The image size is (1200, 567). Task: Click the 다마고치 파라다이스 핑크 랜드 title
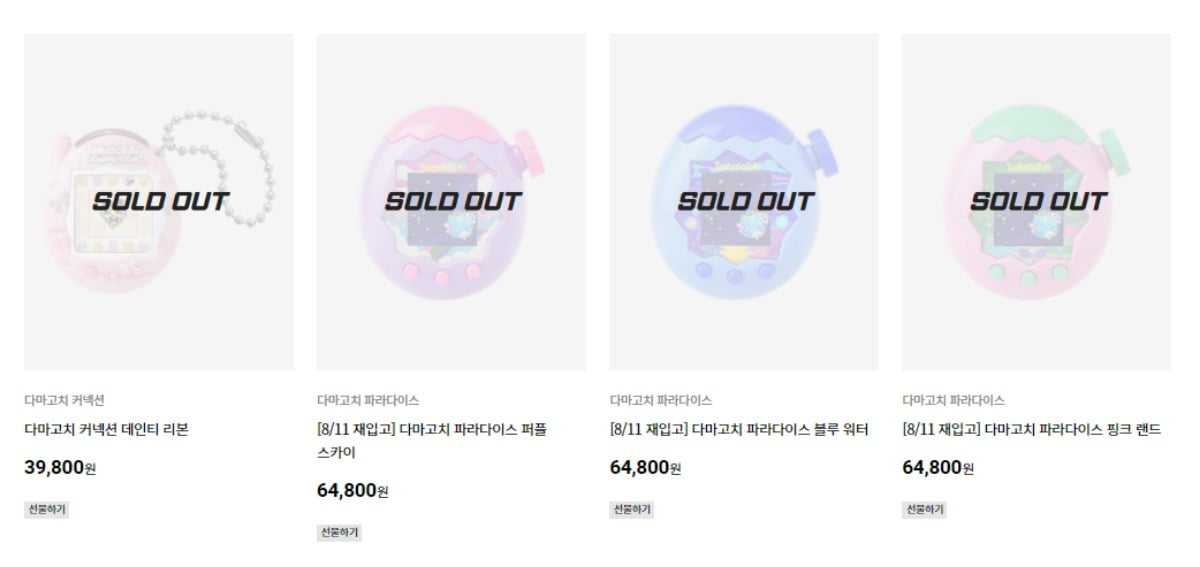(1031, 430)
